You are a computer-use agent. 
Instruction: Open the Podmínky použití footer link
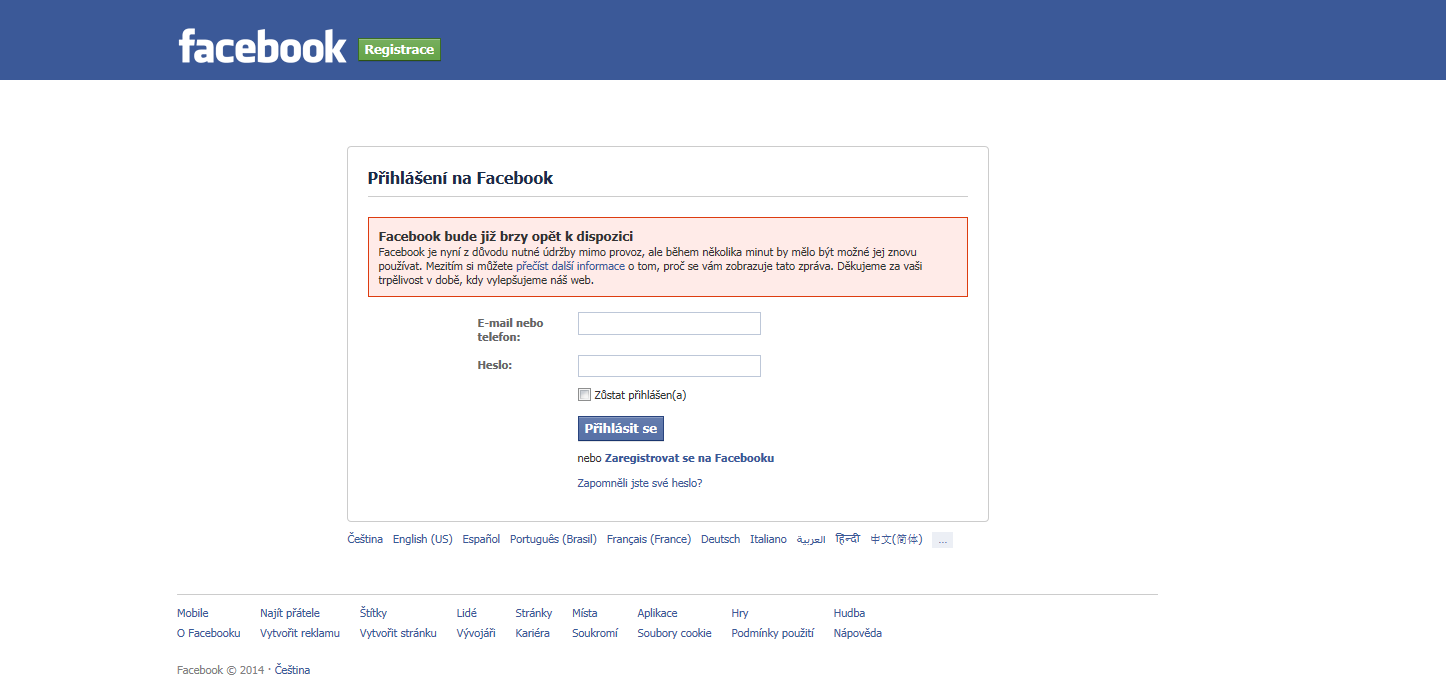pyautogui.click(x=772, y=633)
